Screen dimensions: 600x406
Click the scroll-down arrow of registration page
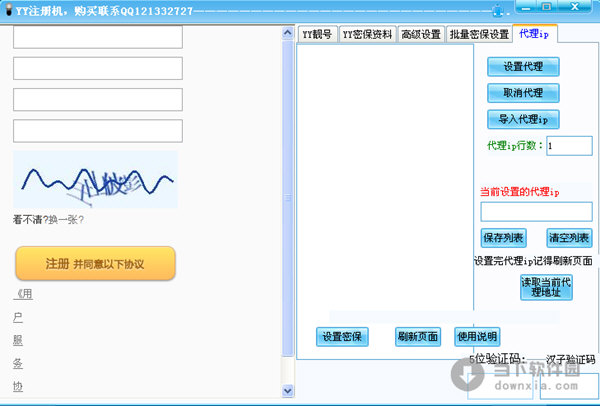coord(287,391)
